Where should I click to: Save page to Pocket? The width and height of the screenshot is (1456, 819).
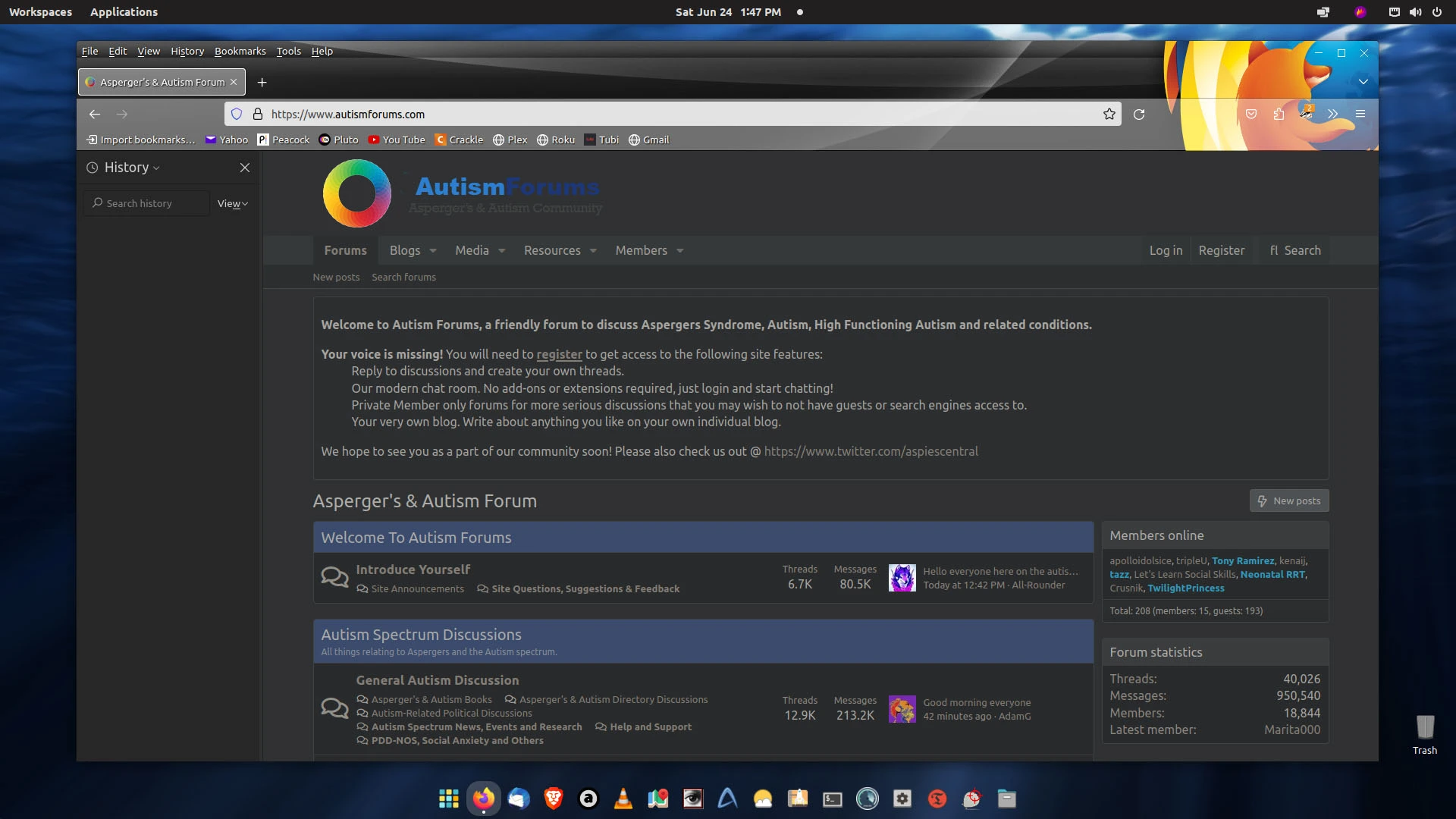pyautogui.click(x=1251, y=114)
